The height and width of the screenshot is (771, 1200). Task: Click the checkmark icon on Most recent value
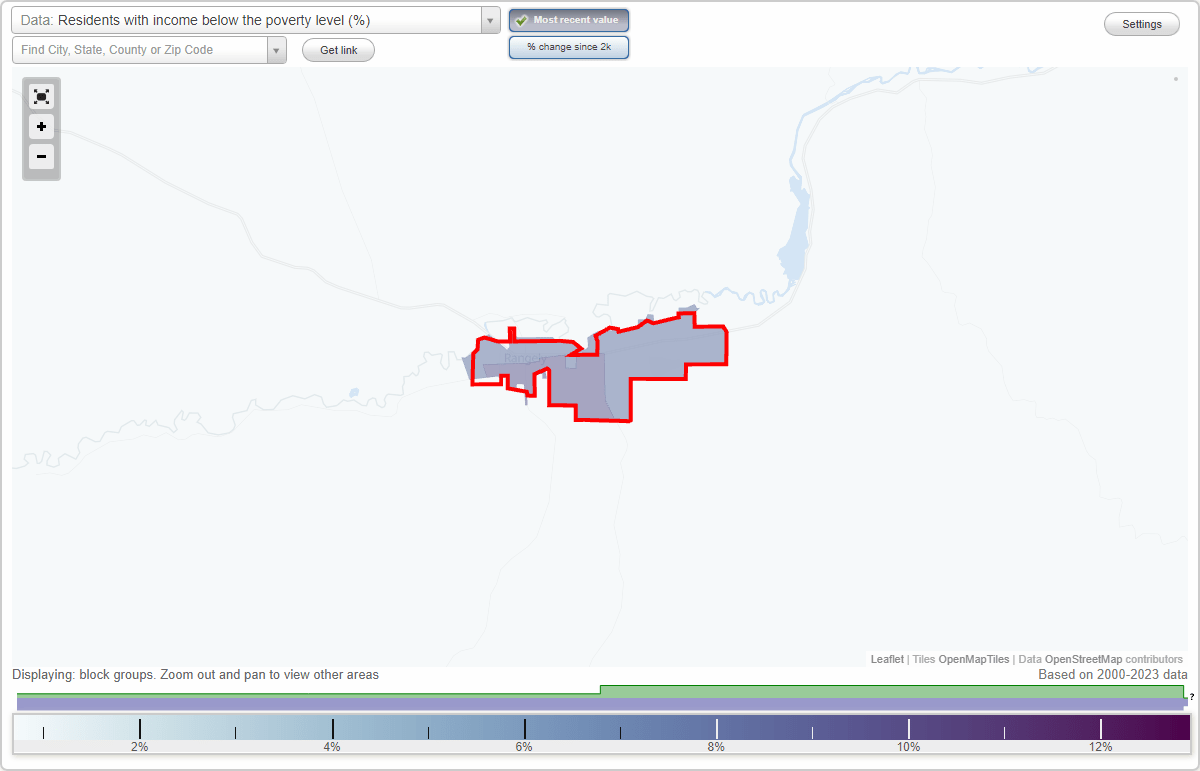click(520, 19)
